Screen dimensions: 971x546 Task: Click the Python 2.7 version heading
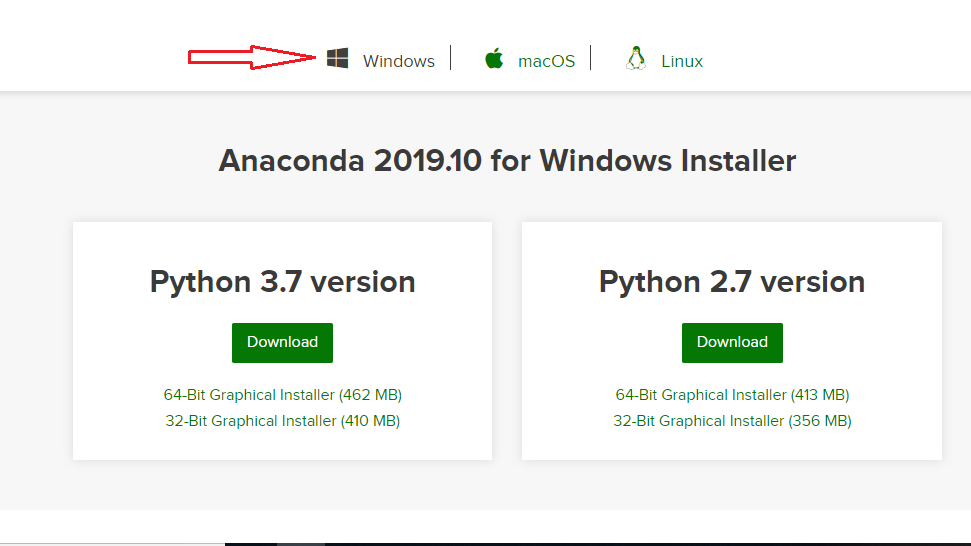click(732, 282)
